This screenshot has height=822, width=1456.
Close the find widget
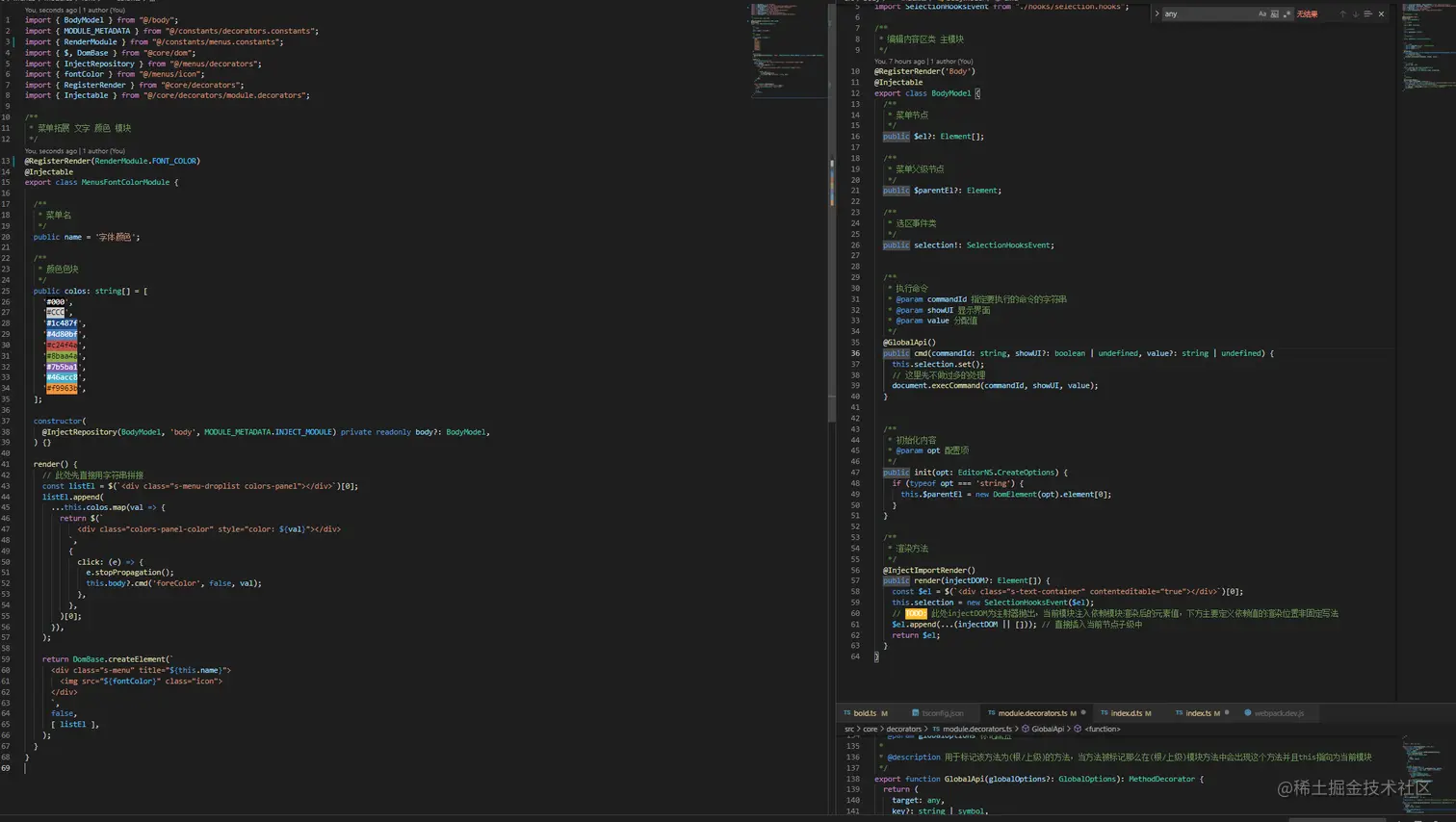tap(1381, 14)
